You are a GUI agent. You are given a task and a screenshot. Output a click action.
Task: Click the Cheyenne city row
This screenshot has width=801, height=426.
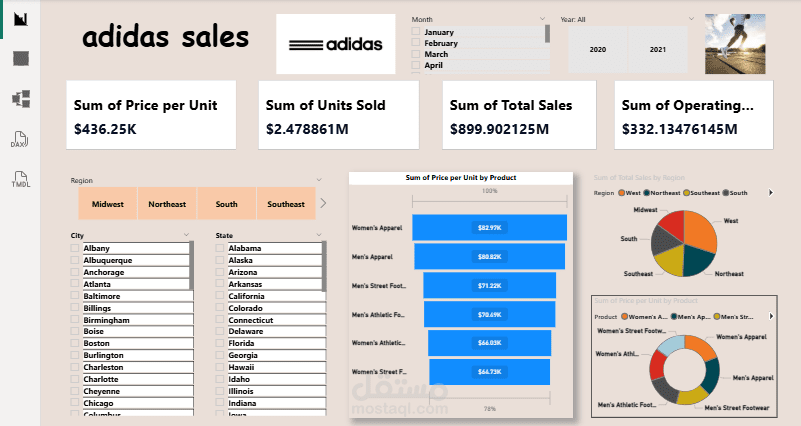click(x=132, y=391)
